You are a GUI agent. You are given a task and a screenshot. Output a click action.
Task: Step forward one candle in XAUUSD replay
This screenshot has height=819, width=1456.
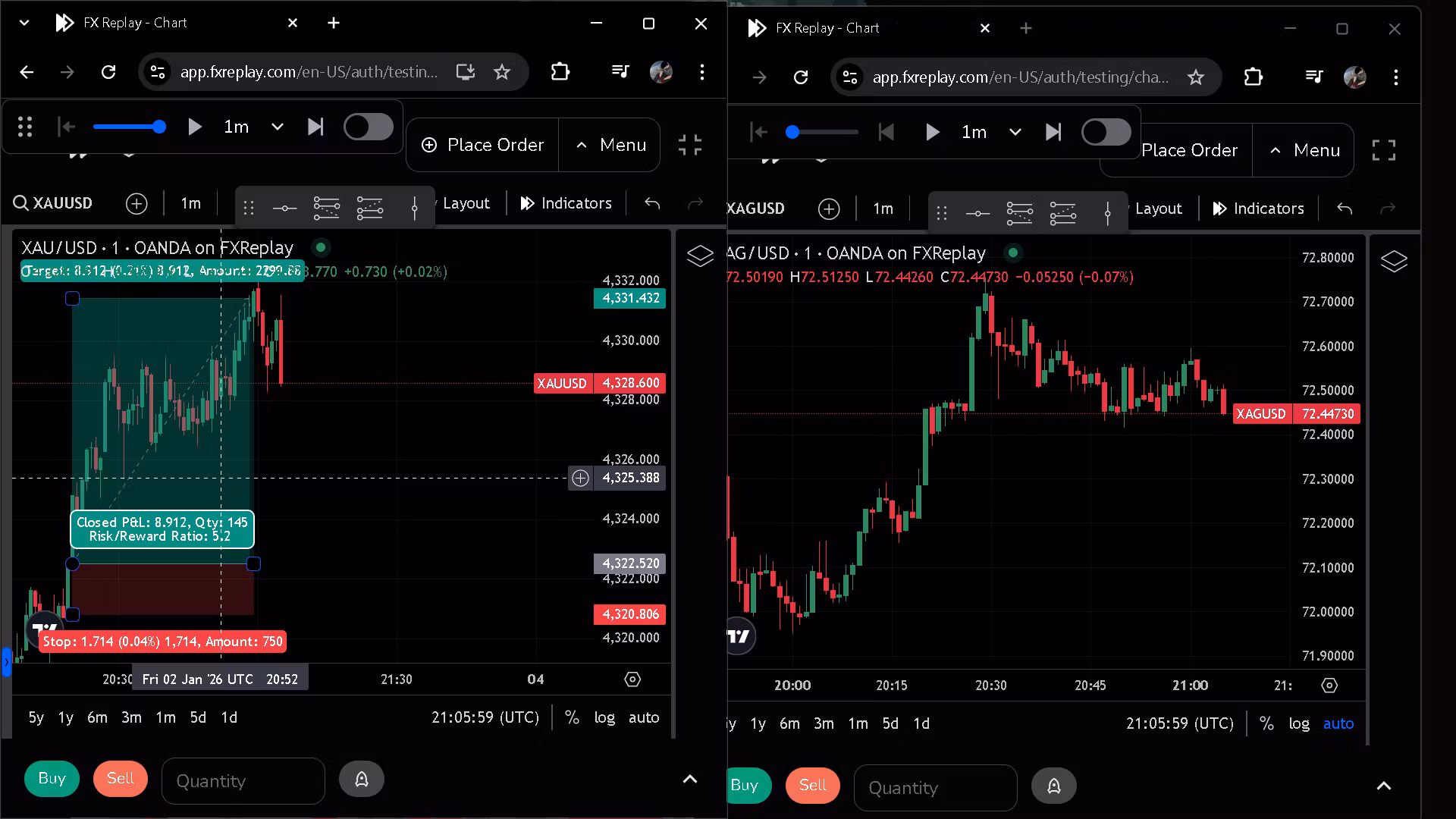(x=315, y=127)
